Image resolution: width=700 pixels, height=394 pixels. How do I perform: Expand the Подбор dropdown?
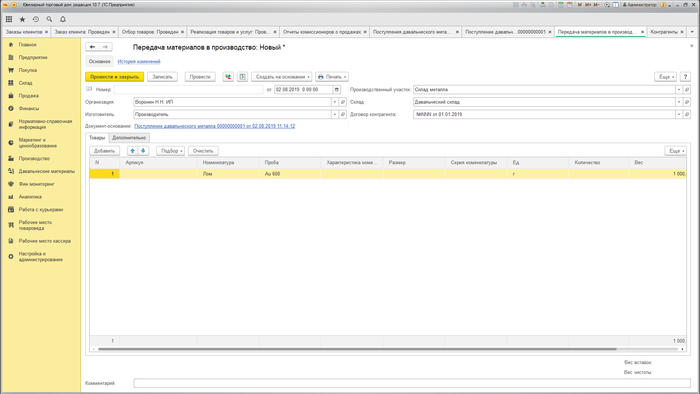coord(171,151)
